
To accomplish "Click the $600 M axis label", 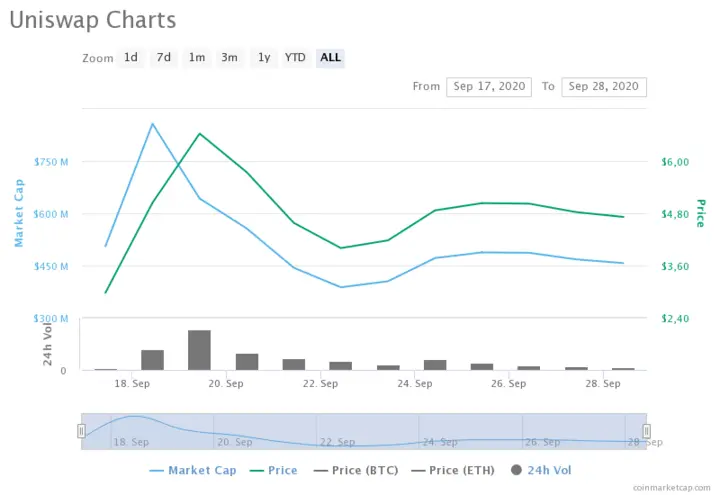I will coord(51,214).
